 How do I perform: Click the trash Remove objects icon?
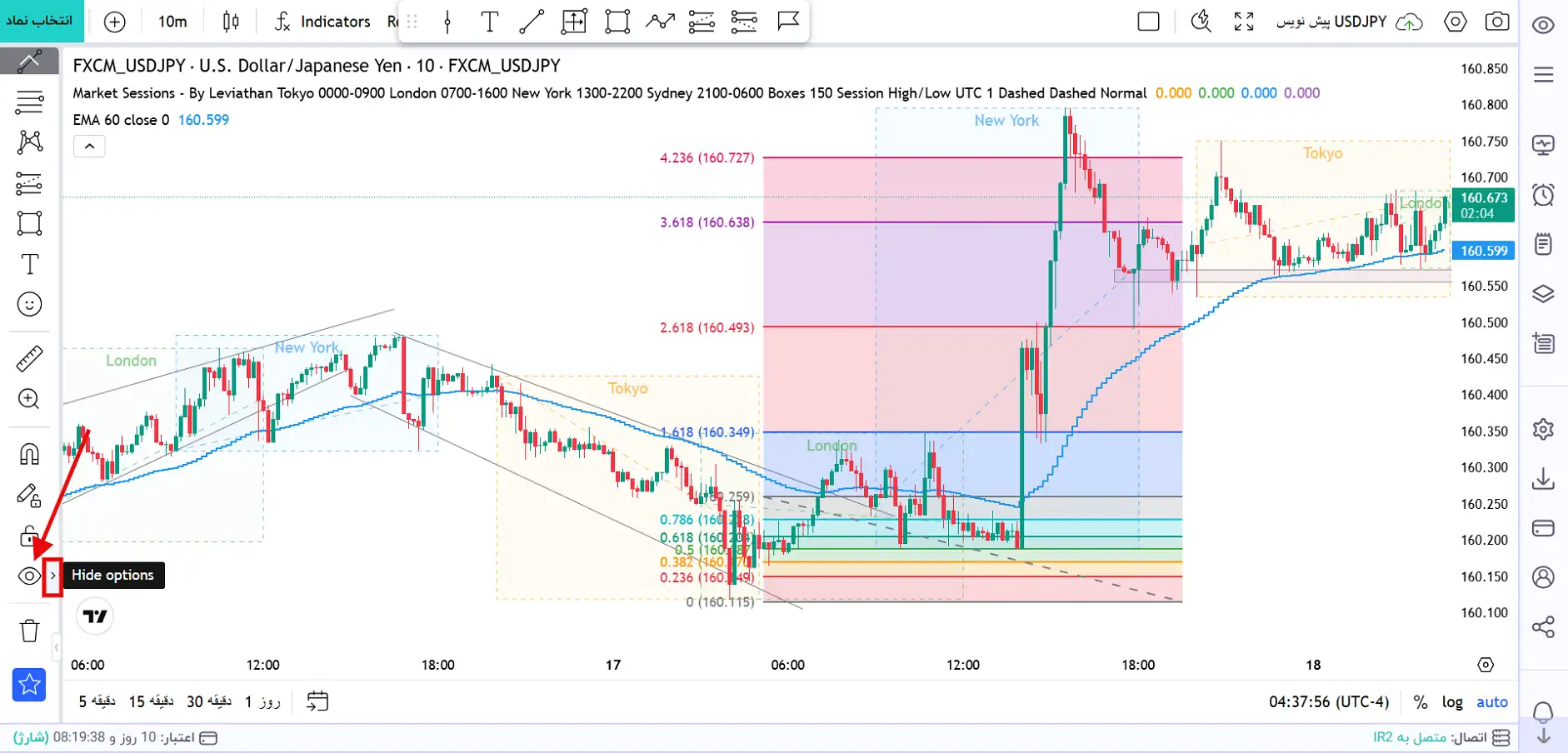(29, 631)
